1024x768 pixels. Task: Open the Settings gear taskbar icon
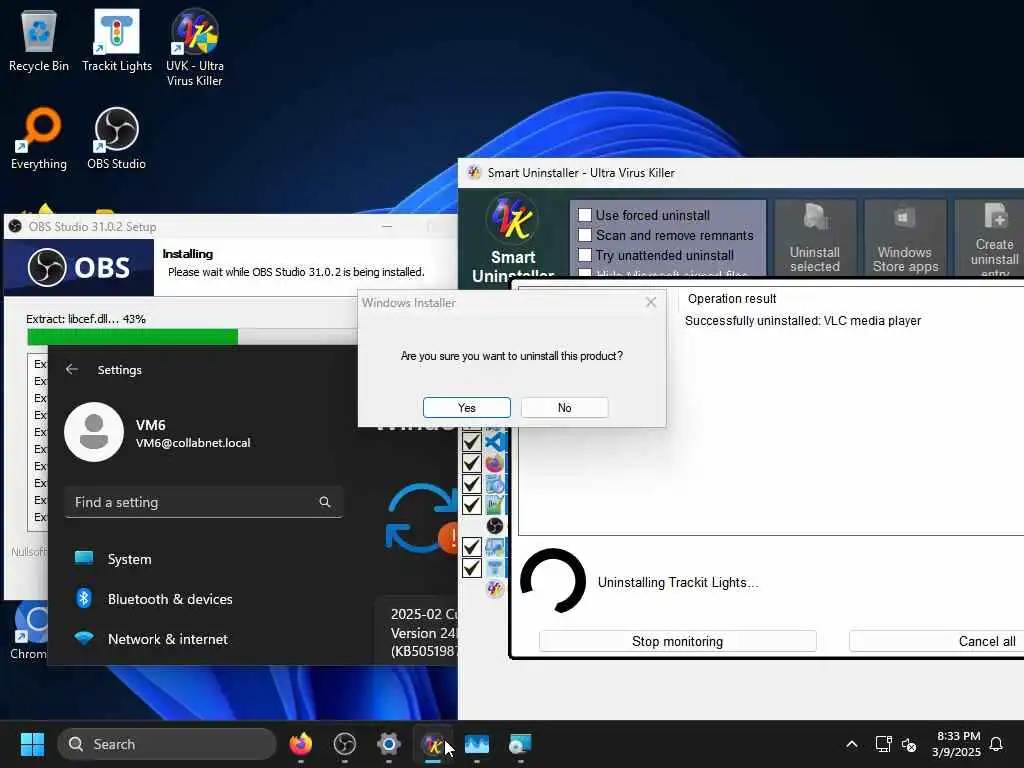pos(389,744)
